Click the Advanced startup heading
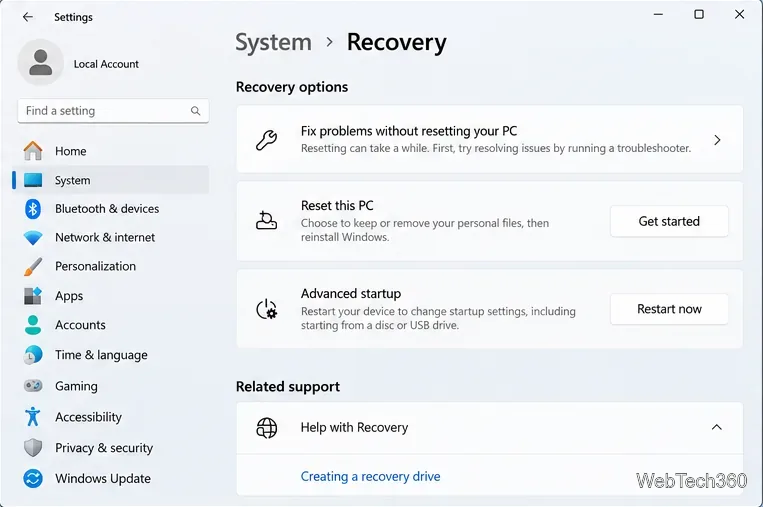This screenshot has width=763, height=507. click(x=351, y=293)
